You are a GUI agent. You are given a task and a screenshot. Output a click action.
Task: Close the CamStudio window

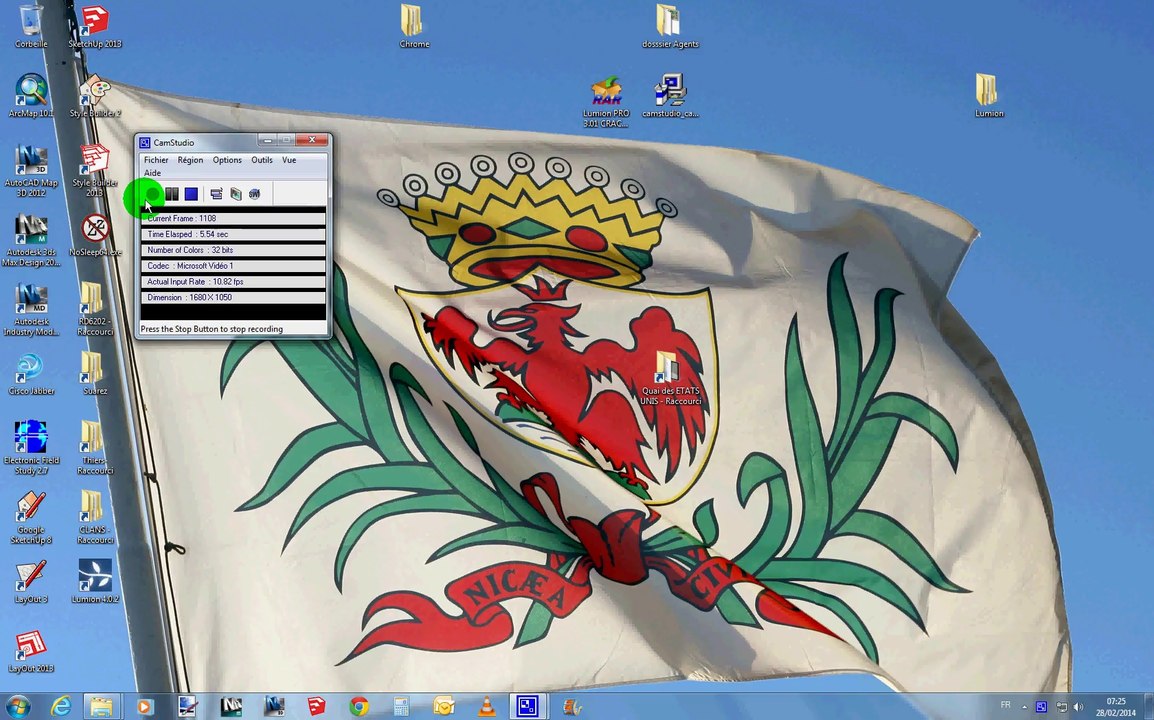click(313, 140)
